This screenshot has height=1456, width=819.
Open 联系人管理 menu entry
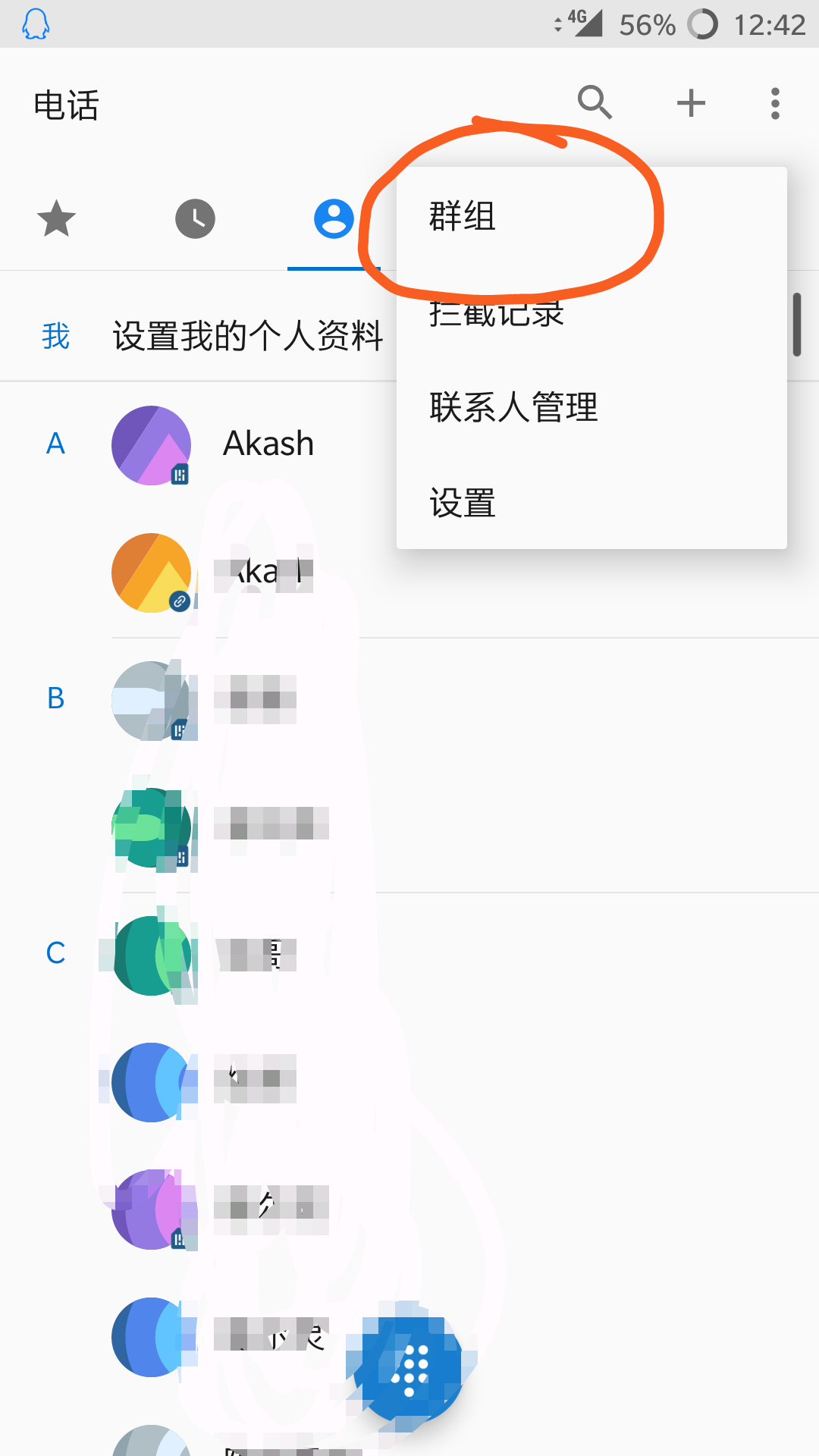(x=513, y=407)
